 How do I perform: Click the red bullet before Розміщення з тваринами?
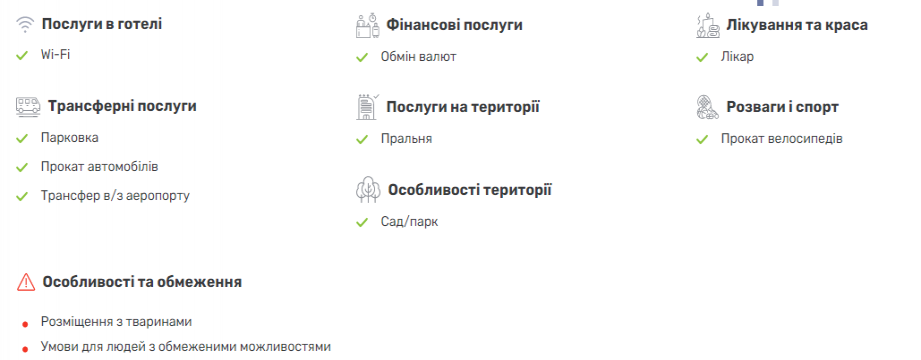[x=25, y=325]
